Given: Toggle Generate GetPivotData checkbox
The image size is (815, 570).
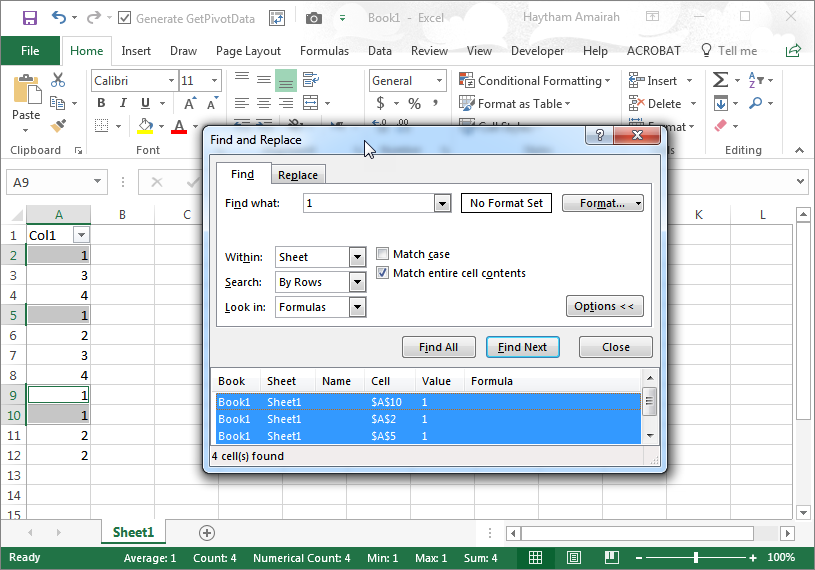Looking at the screenshot, I should tap(124, 18).
